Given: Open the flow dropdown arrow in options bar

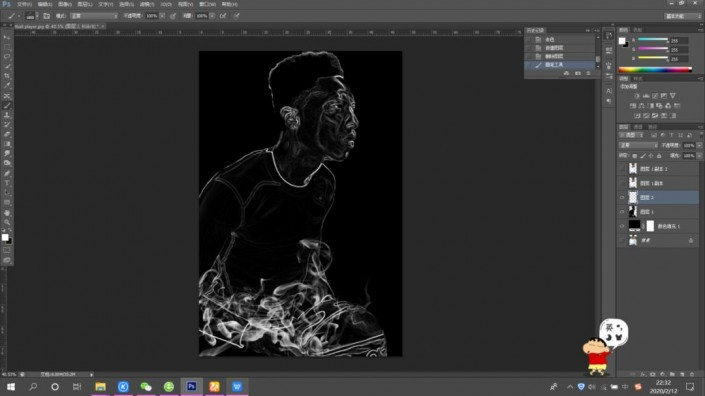Looking at the screenshot, I should (x=212, y=16).
